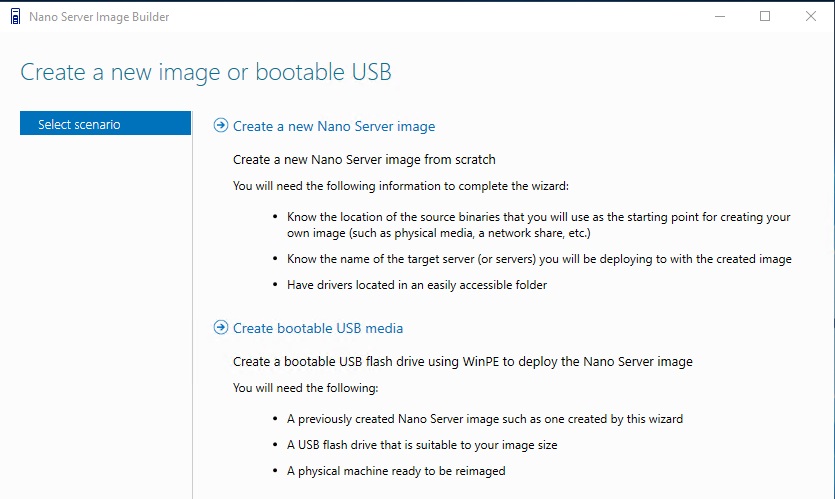Click the Nano Server Image Builder app icon
The height and width of the screenshot is (499, 835).
[x=15, y=17]
